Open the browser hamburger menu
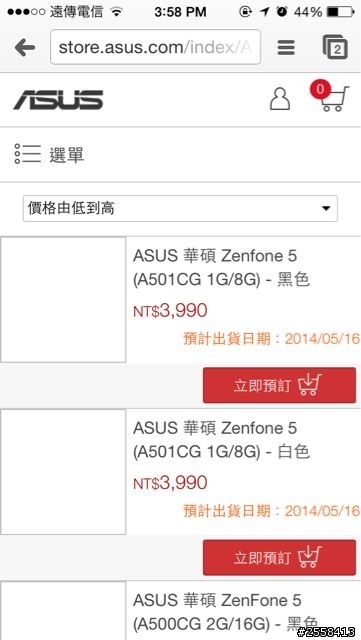361x640 pixels. coord(286,48)
